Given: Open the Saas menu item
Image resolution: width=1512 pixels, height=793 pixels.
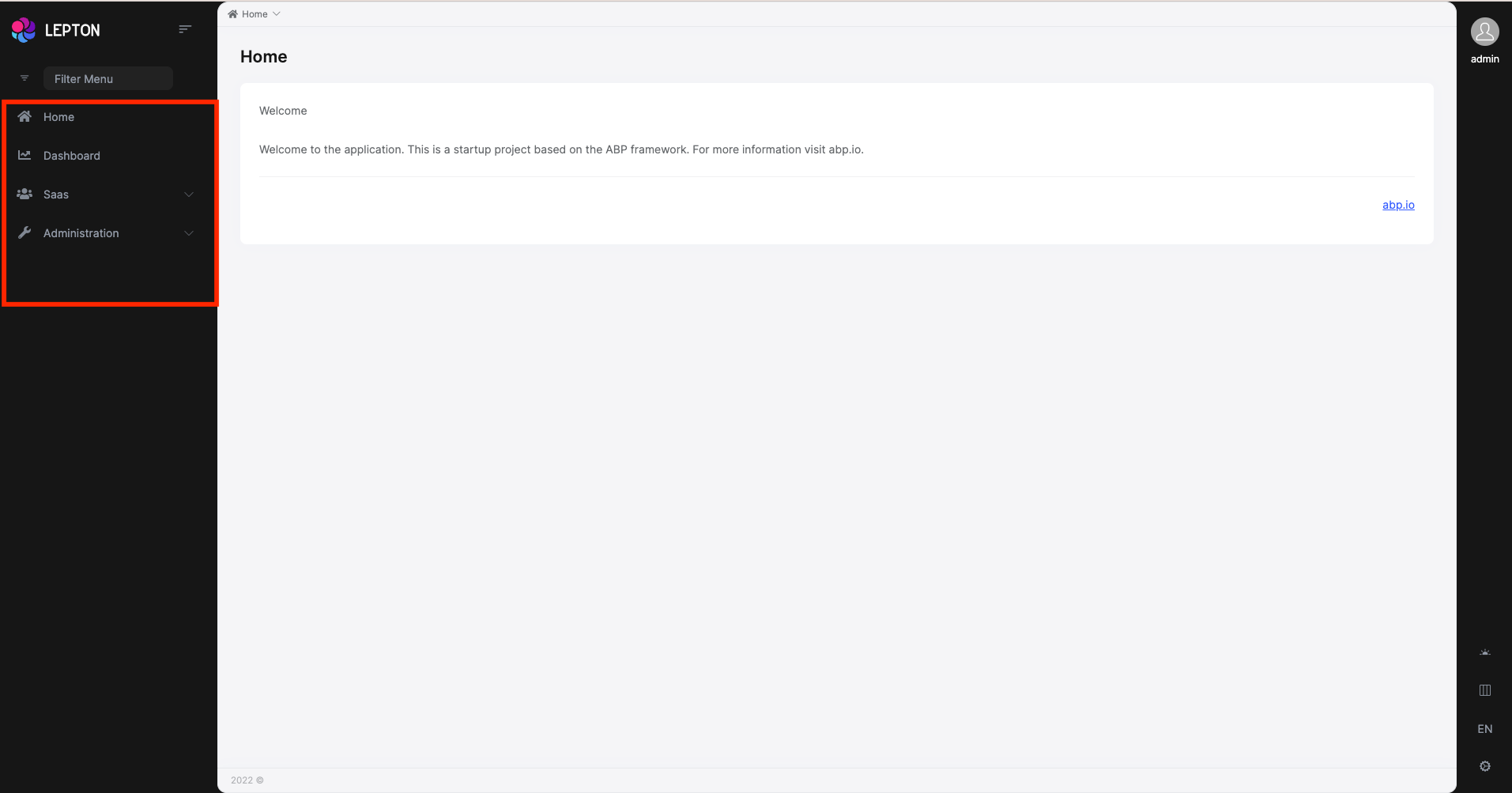Looking at the screenshot, I should click(109, 194).
